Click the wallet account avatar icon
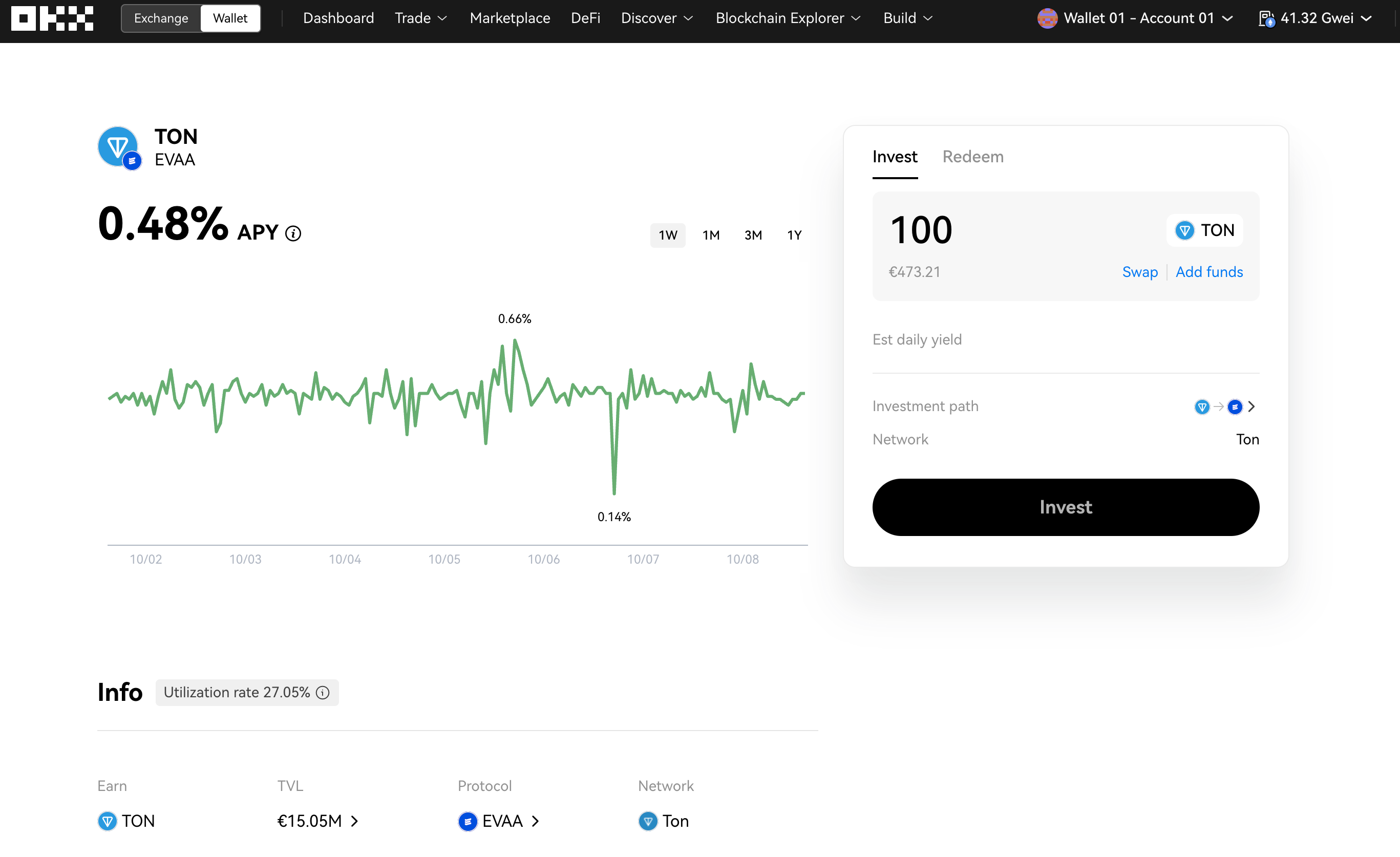This screenshot has height=857, width=1400. pyautogui.click(x=1047, y=18)
